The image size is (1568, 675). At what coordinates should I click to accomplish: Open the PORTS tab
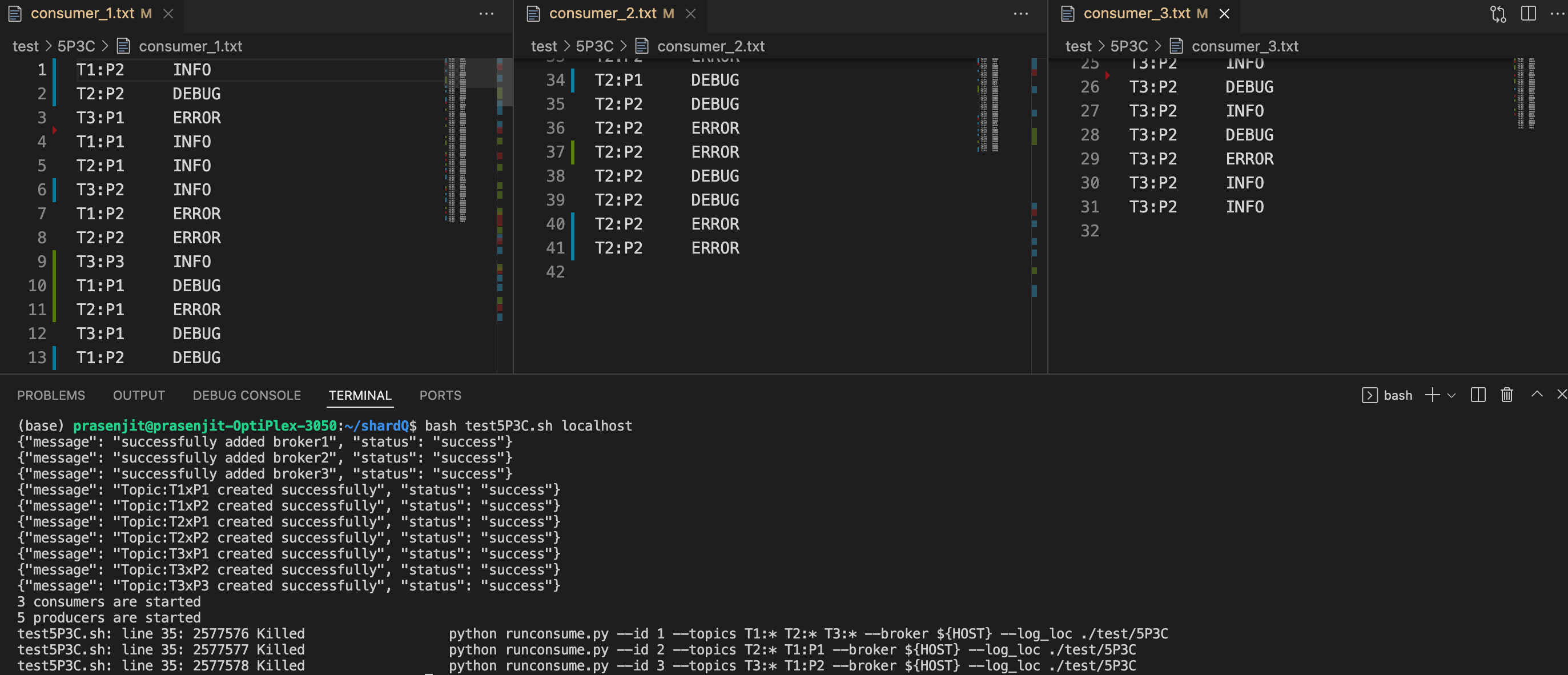[440, 396]
